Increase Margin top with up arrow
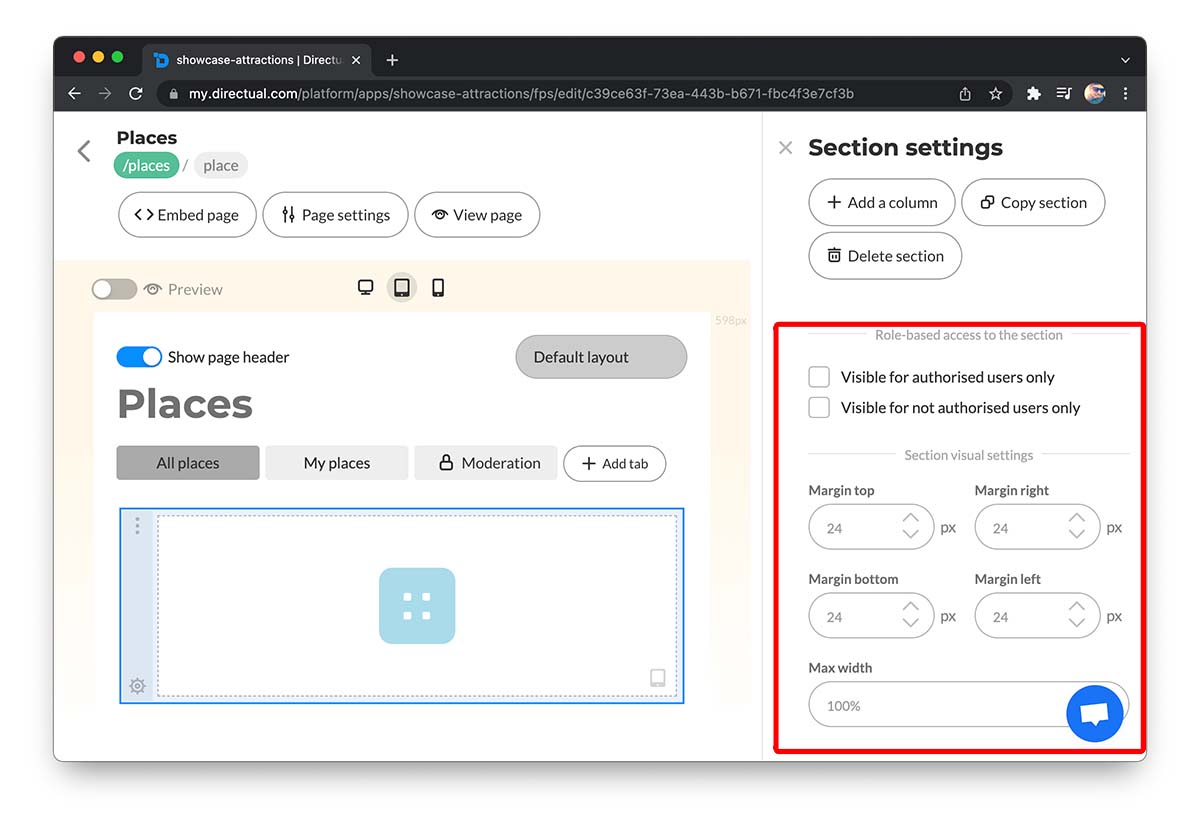This screenshot has width=1200, height=832. tap(910, 519)
